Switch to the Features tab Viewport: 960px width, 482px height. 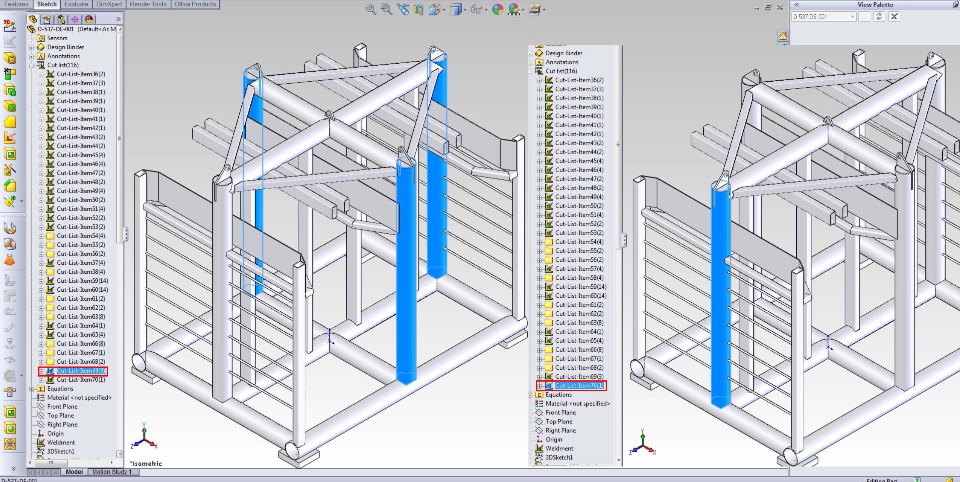pos(17,4)
